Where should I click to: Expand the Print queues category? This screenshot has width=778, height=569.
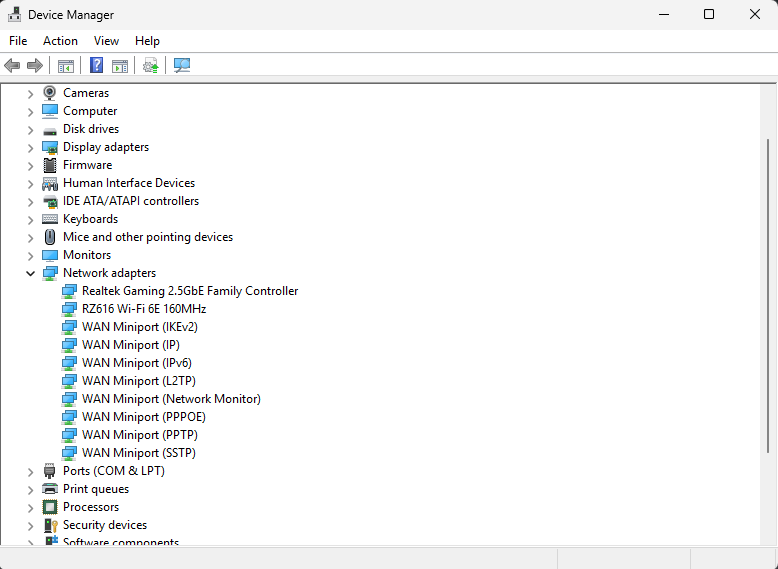pyautogui.click(x=30, y=490)
